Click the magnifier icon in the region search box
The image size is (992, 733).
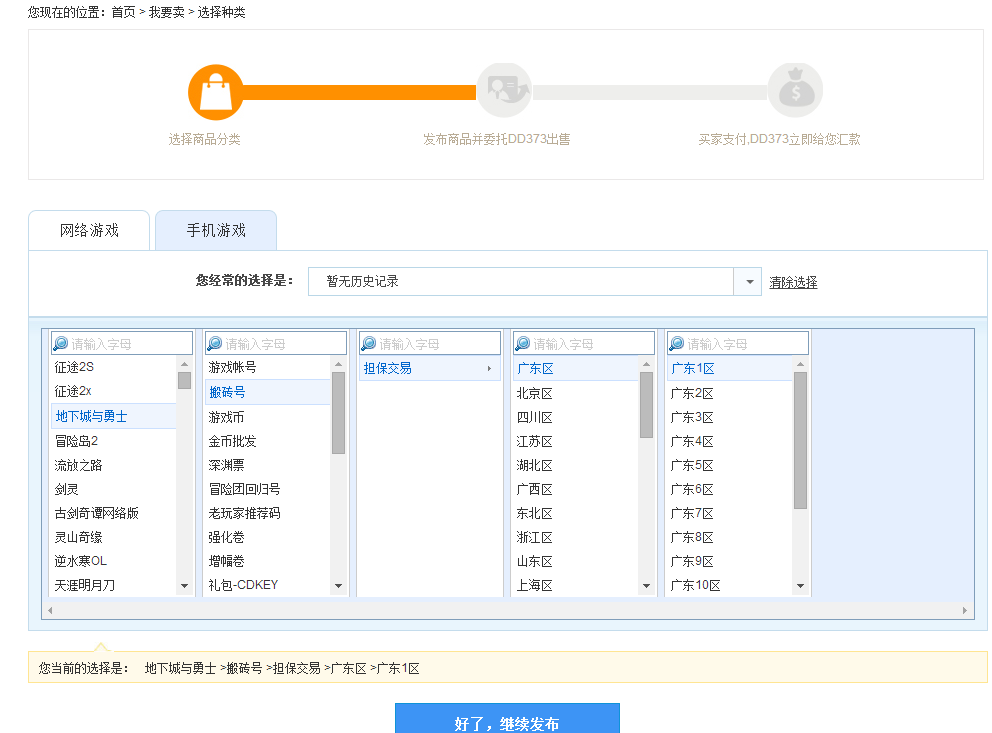pyautogui.click(x=523, y=343)
